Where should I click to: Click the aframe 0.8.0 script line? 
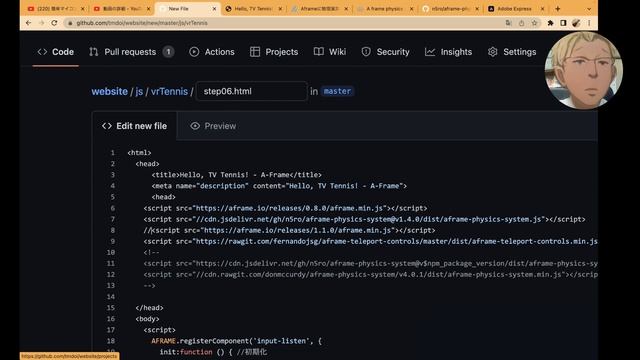(x=285, y=208)
